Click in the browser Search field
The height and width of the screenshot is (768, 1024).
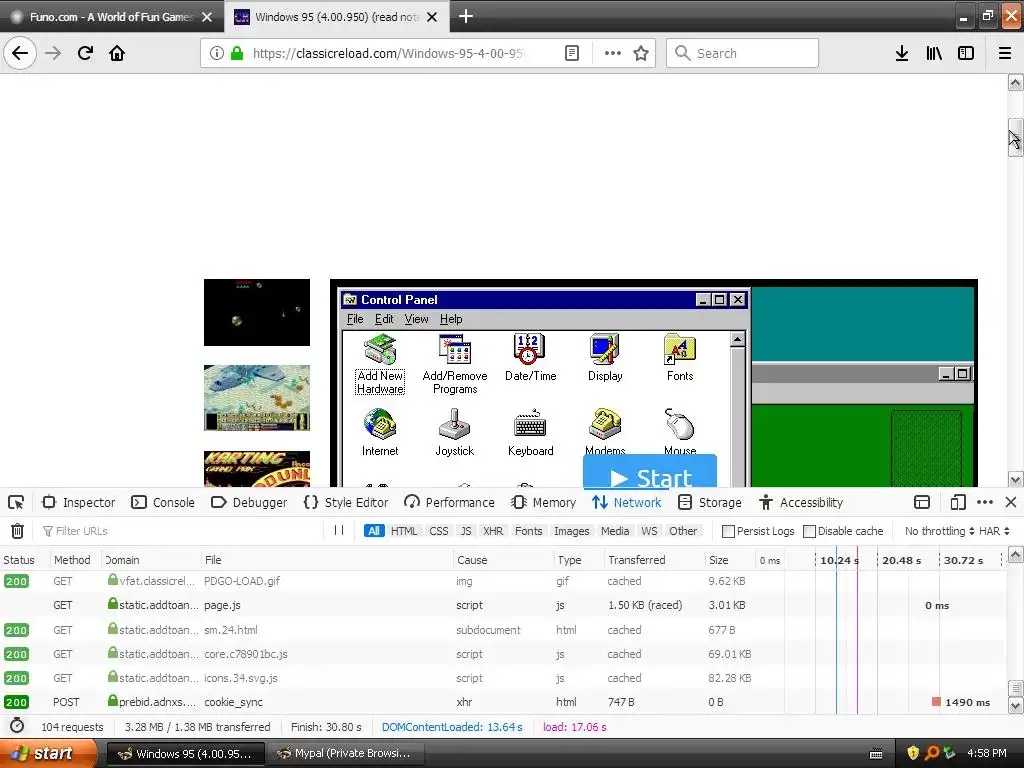[x=743, y=53]
